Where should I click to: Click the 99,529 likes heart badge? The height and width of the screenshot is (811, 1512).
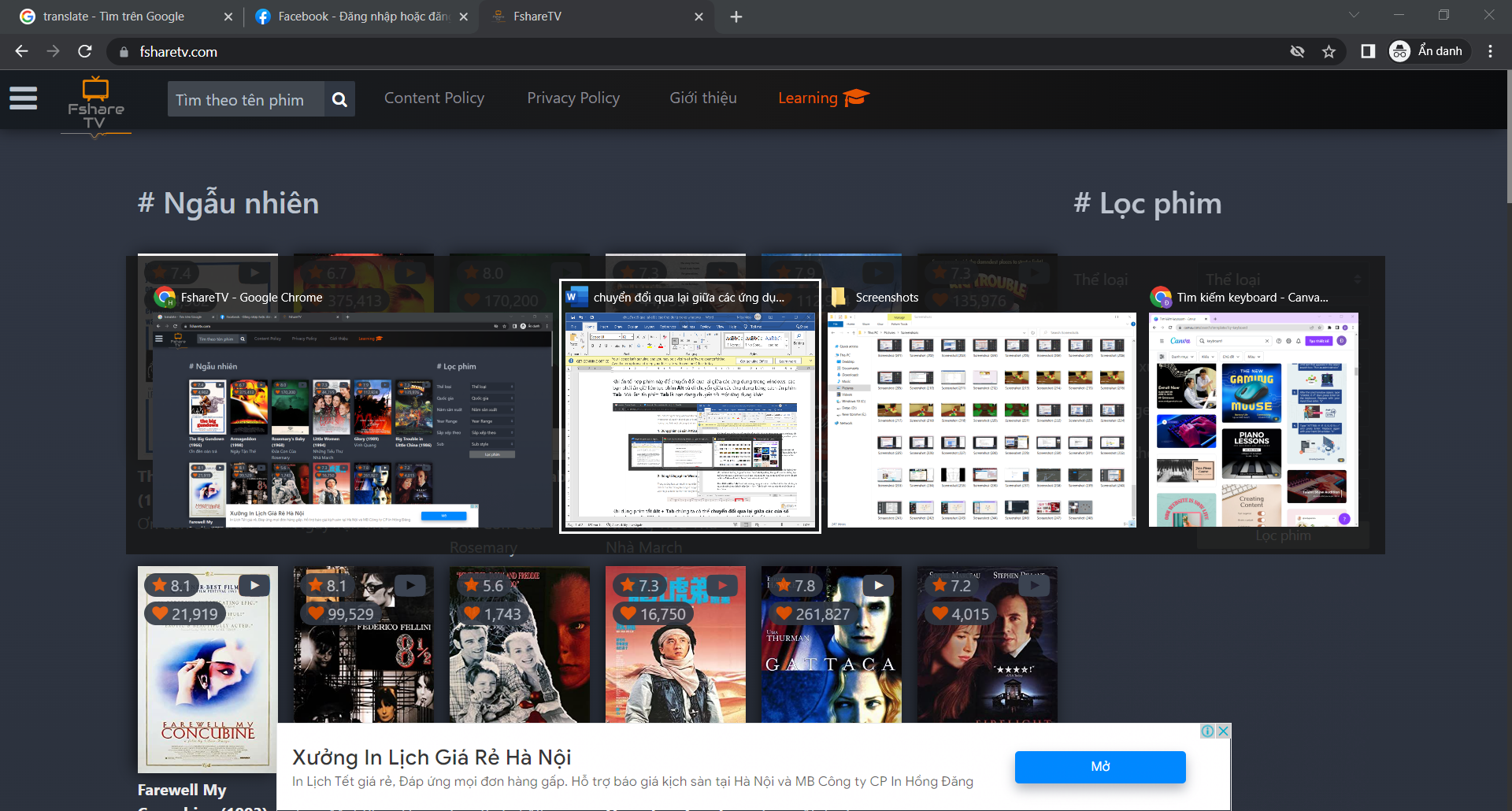[341, 613]
